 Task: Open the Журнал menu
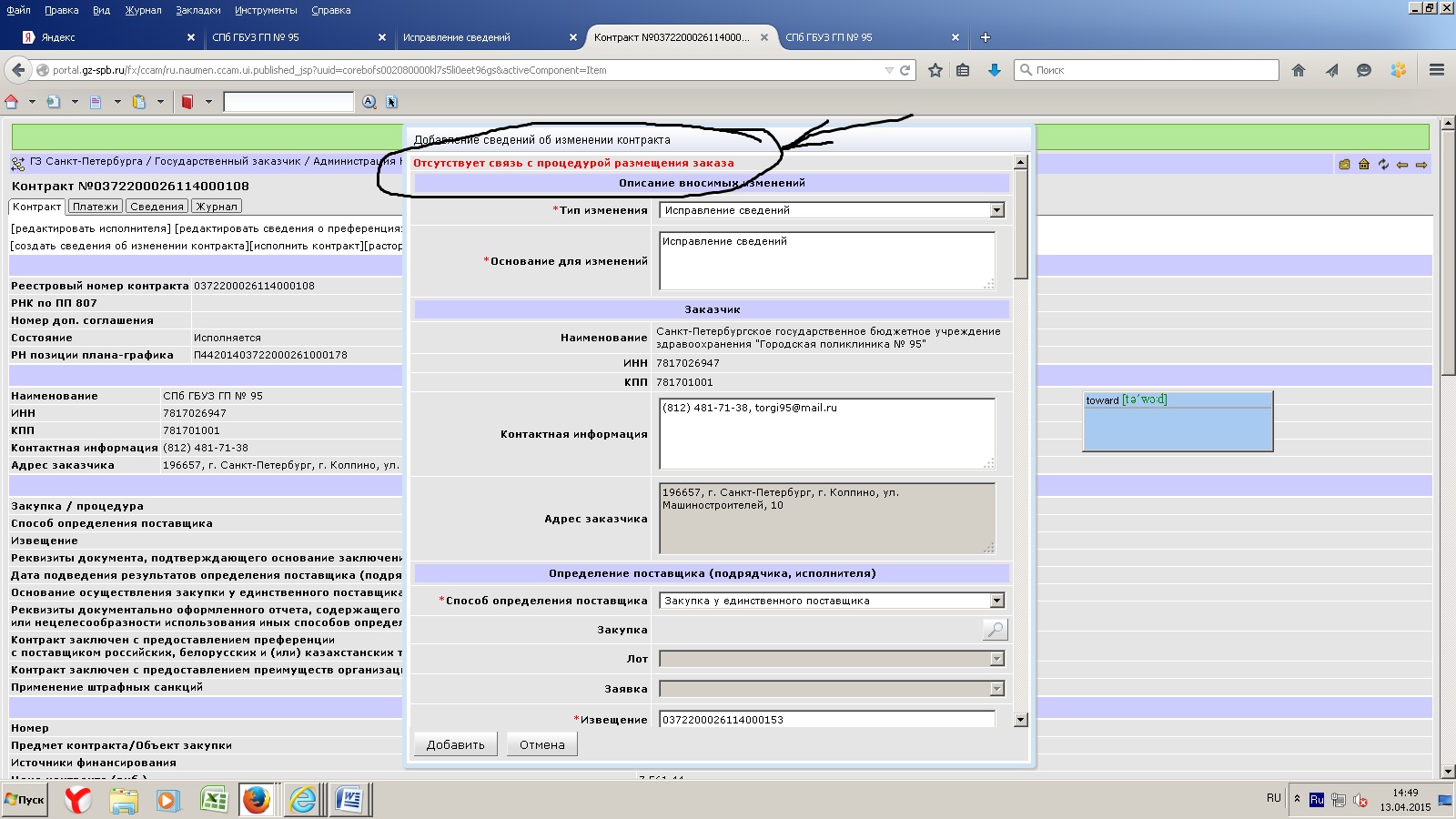143,10
